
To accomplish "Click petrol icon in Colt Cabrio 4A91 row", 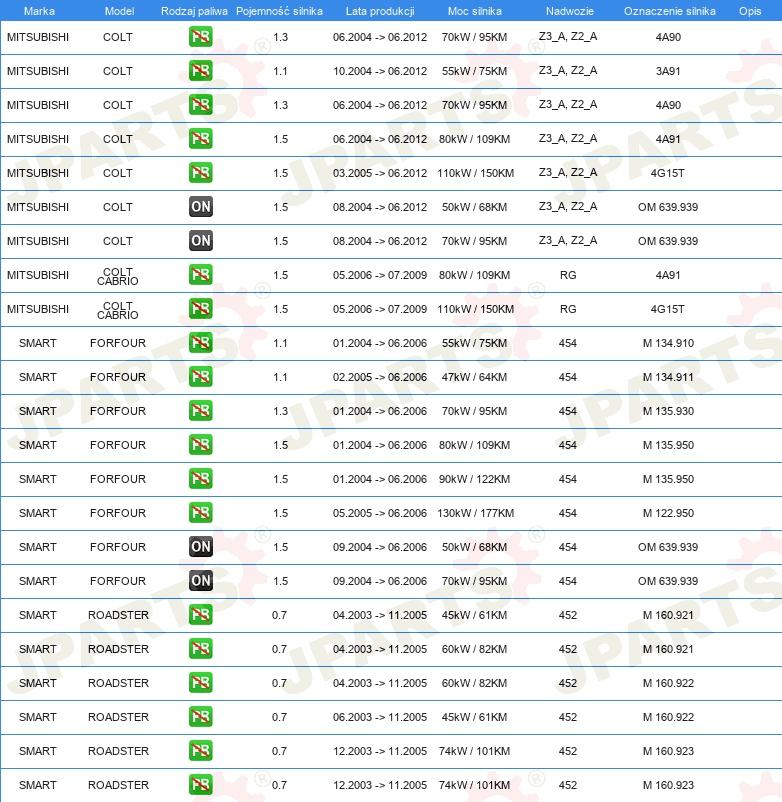I will tap(200, 275).
